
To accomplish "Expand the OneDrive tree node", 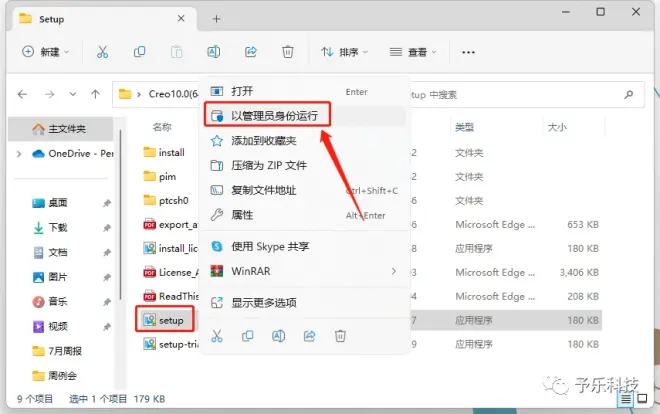I will point(19,154).
